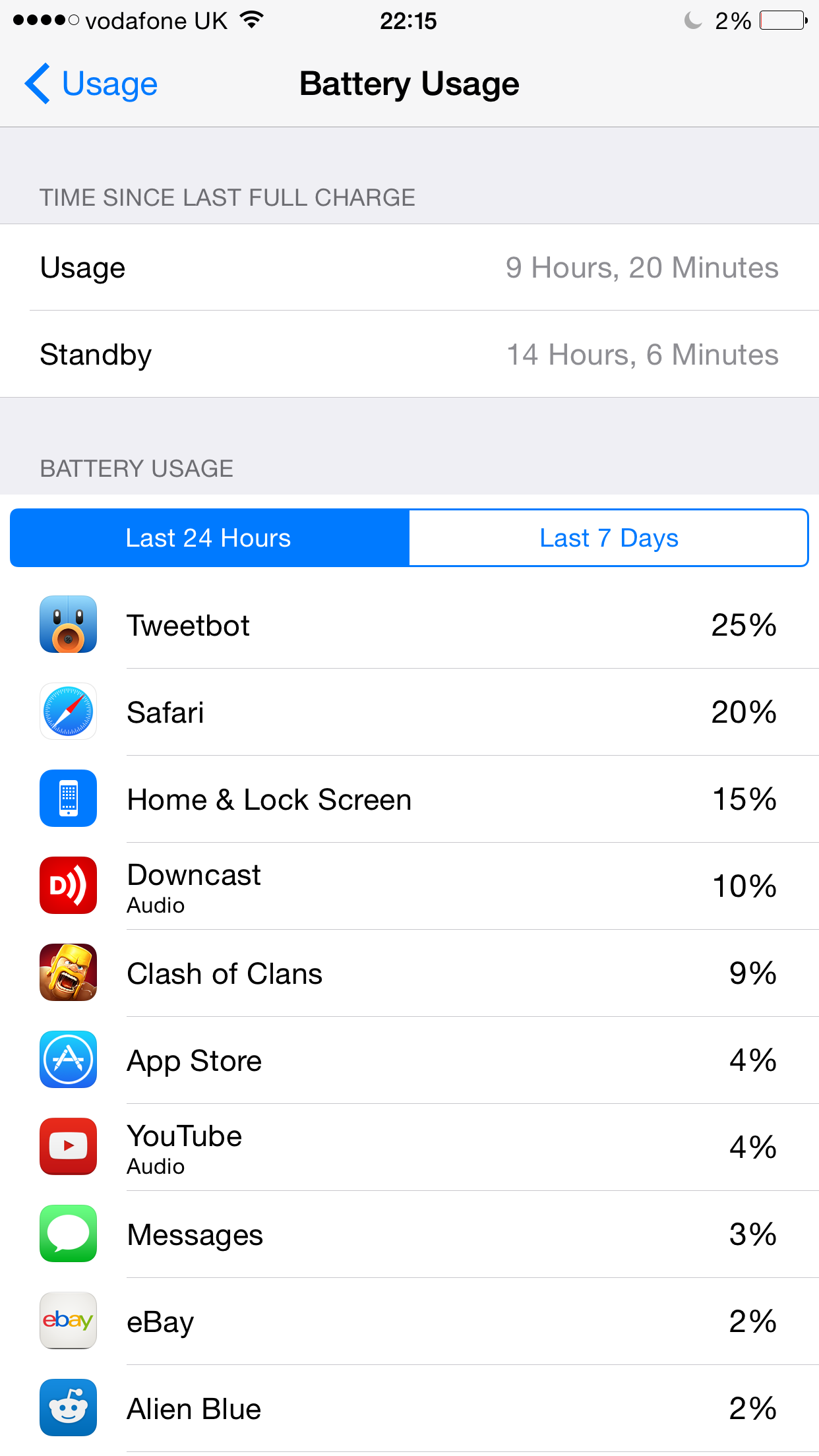Tap the Do Not Disturb moon icon
The image size is (819, 1456).
(x=692, y=20)
